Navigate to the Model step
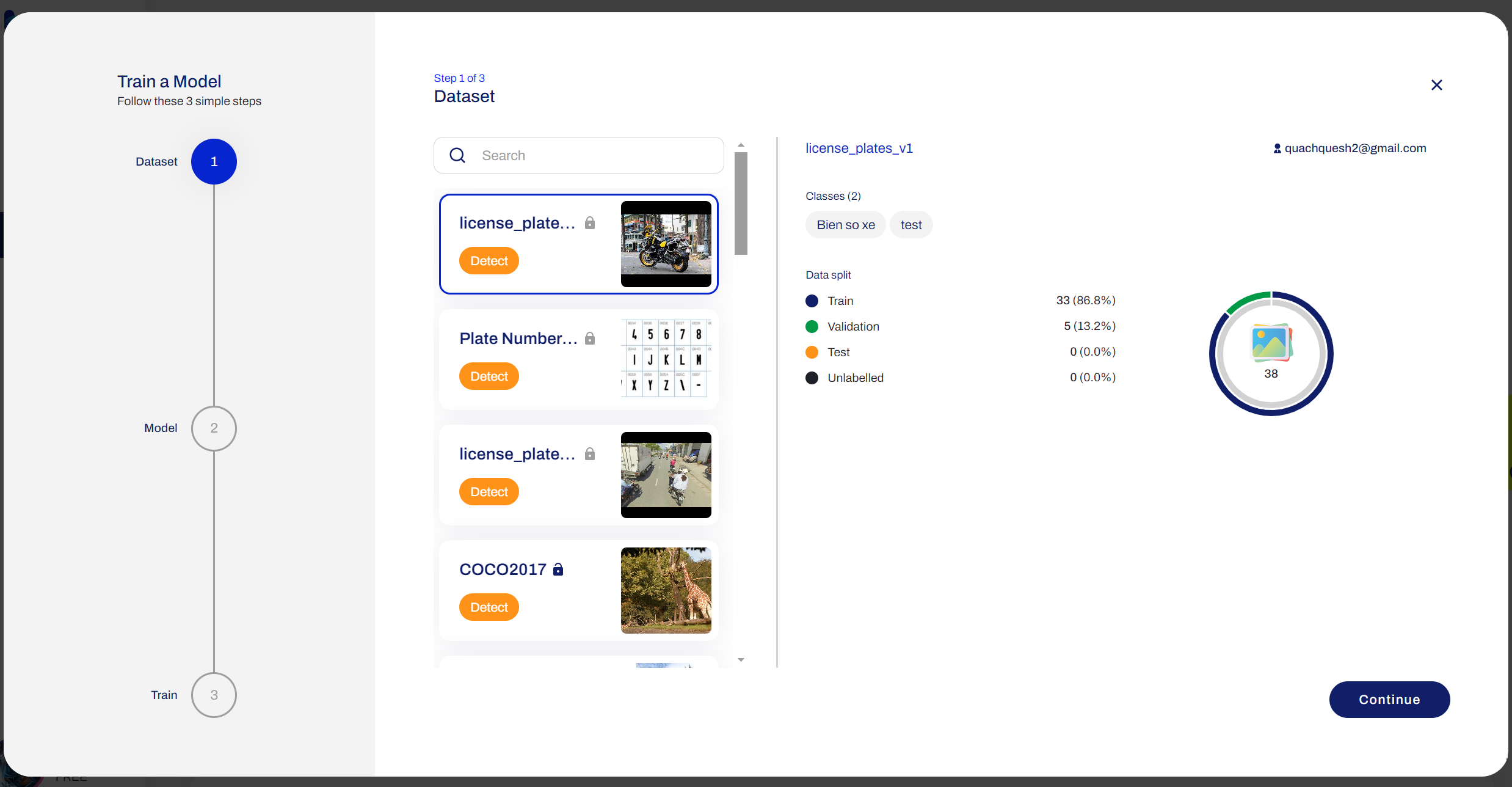Screen dimensions: 1512x787 tap(214, 428)
